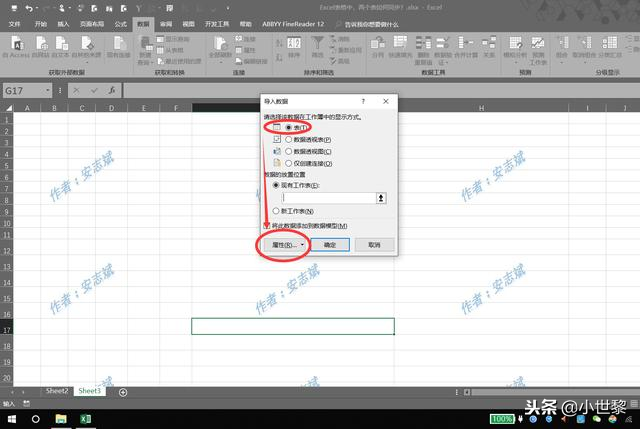The width and height of the screenshot is (640, 429).
Task: Open the 文件 (File) tab
Action: (15, 24)
